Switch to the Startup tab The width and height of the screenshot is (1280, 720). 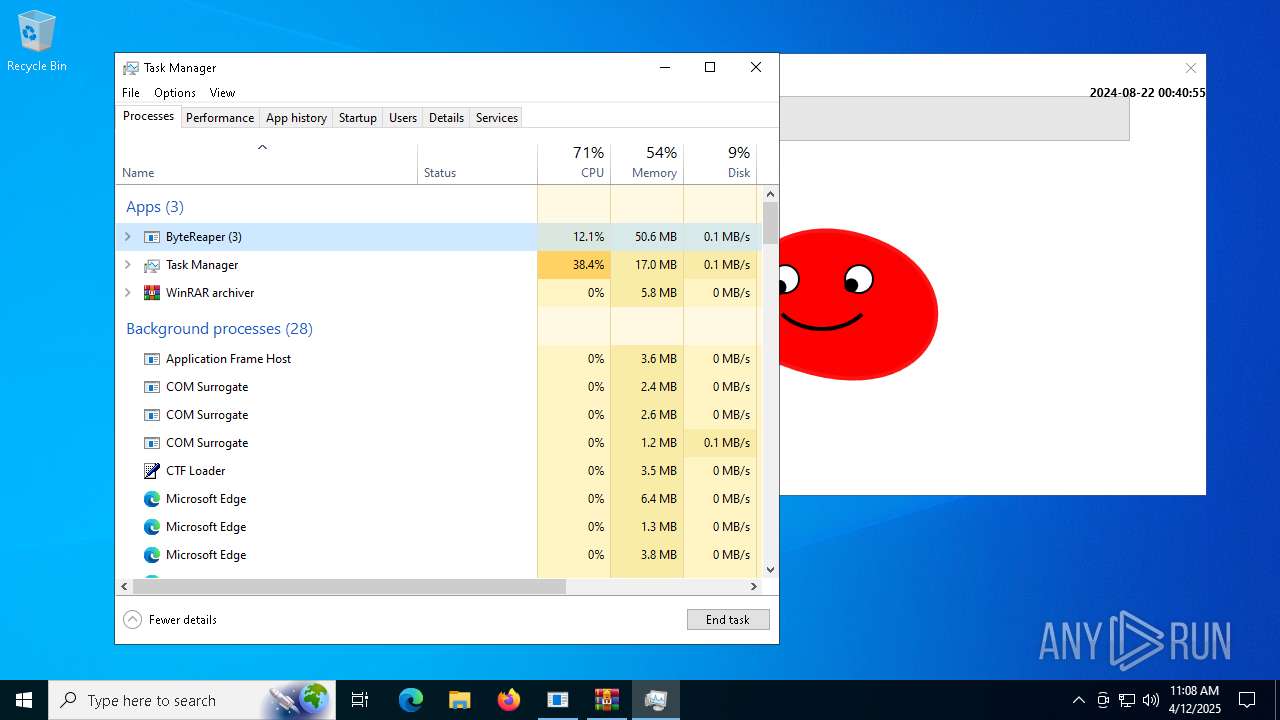[357, 118]
